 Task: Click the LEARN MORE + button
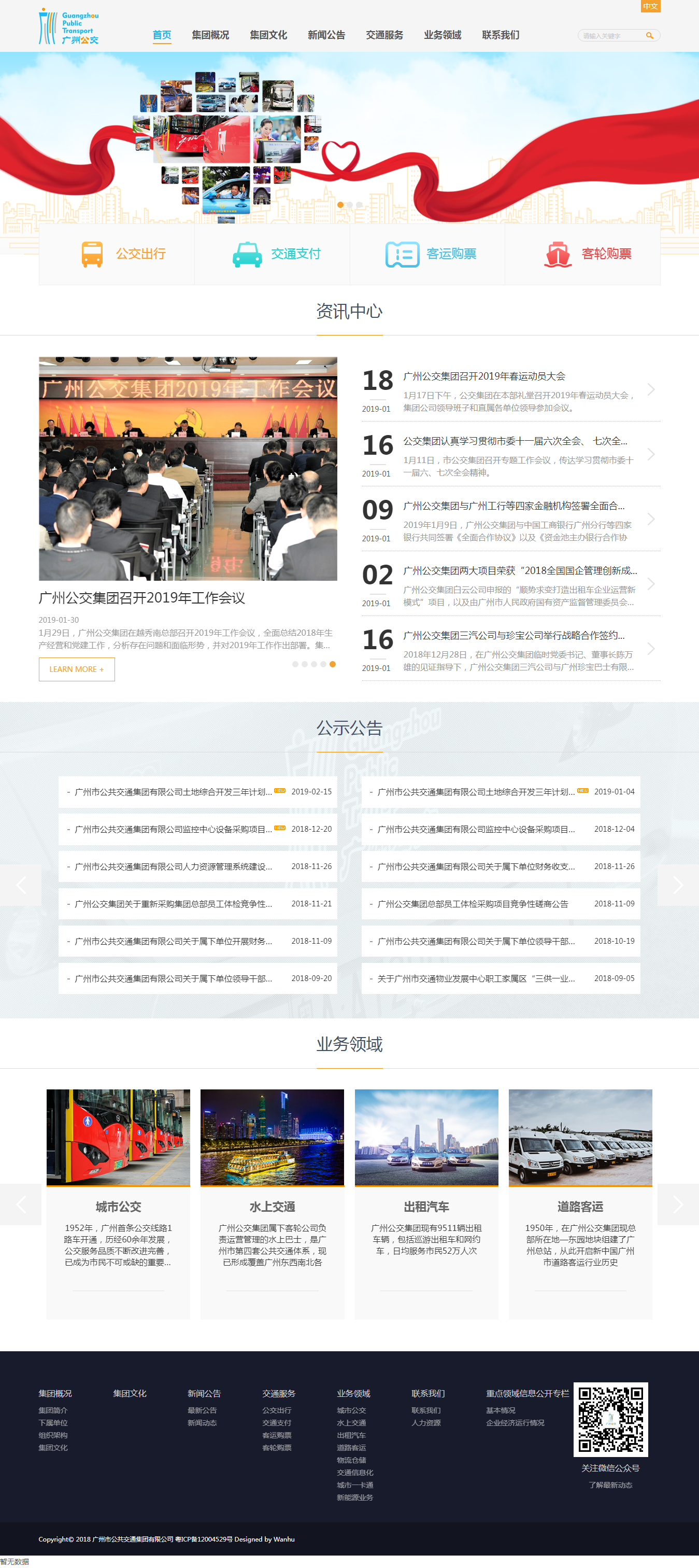[77, 669]
